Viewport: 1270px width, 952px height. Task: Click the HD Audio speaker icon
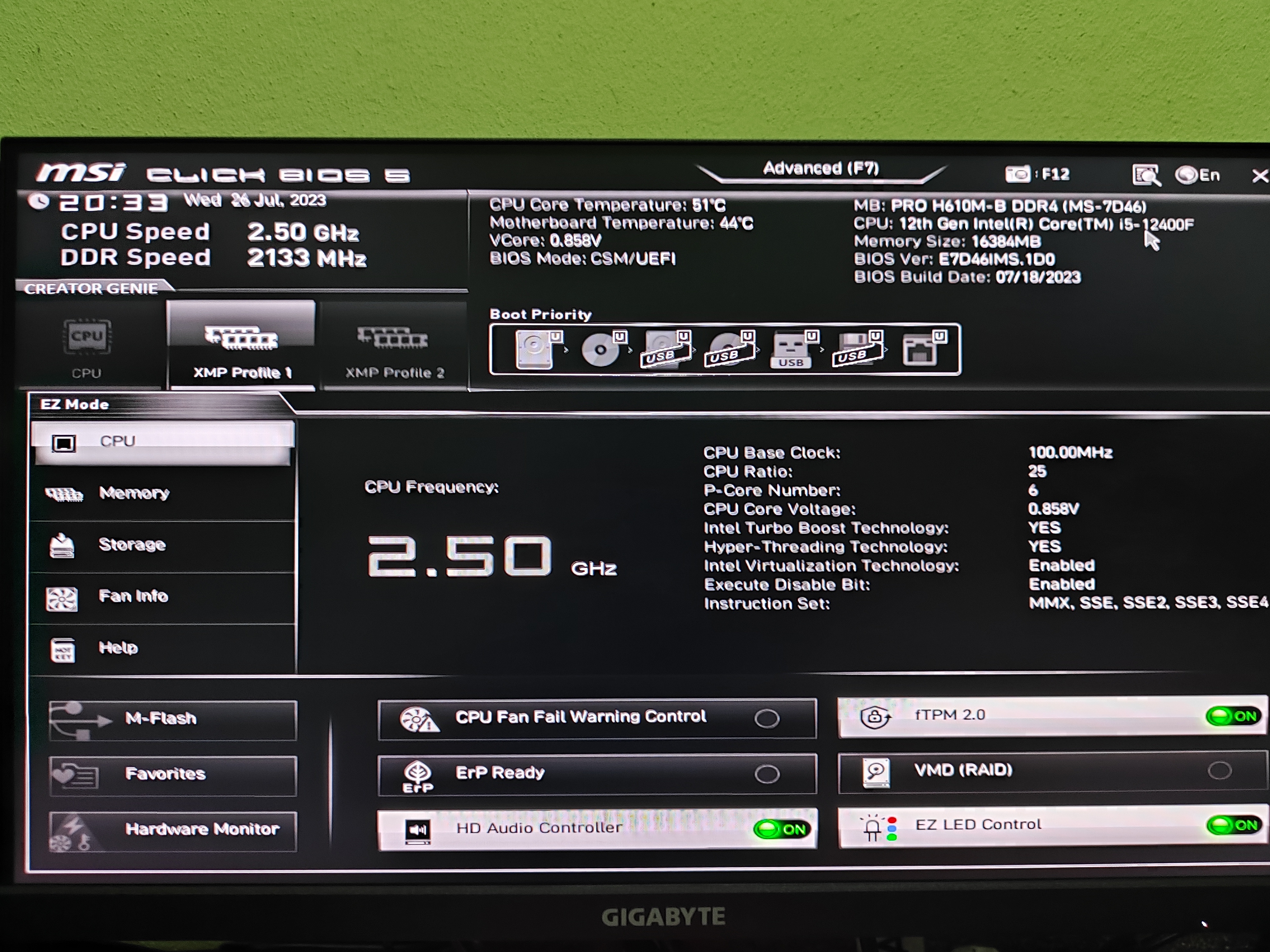418,831
